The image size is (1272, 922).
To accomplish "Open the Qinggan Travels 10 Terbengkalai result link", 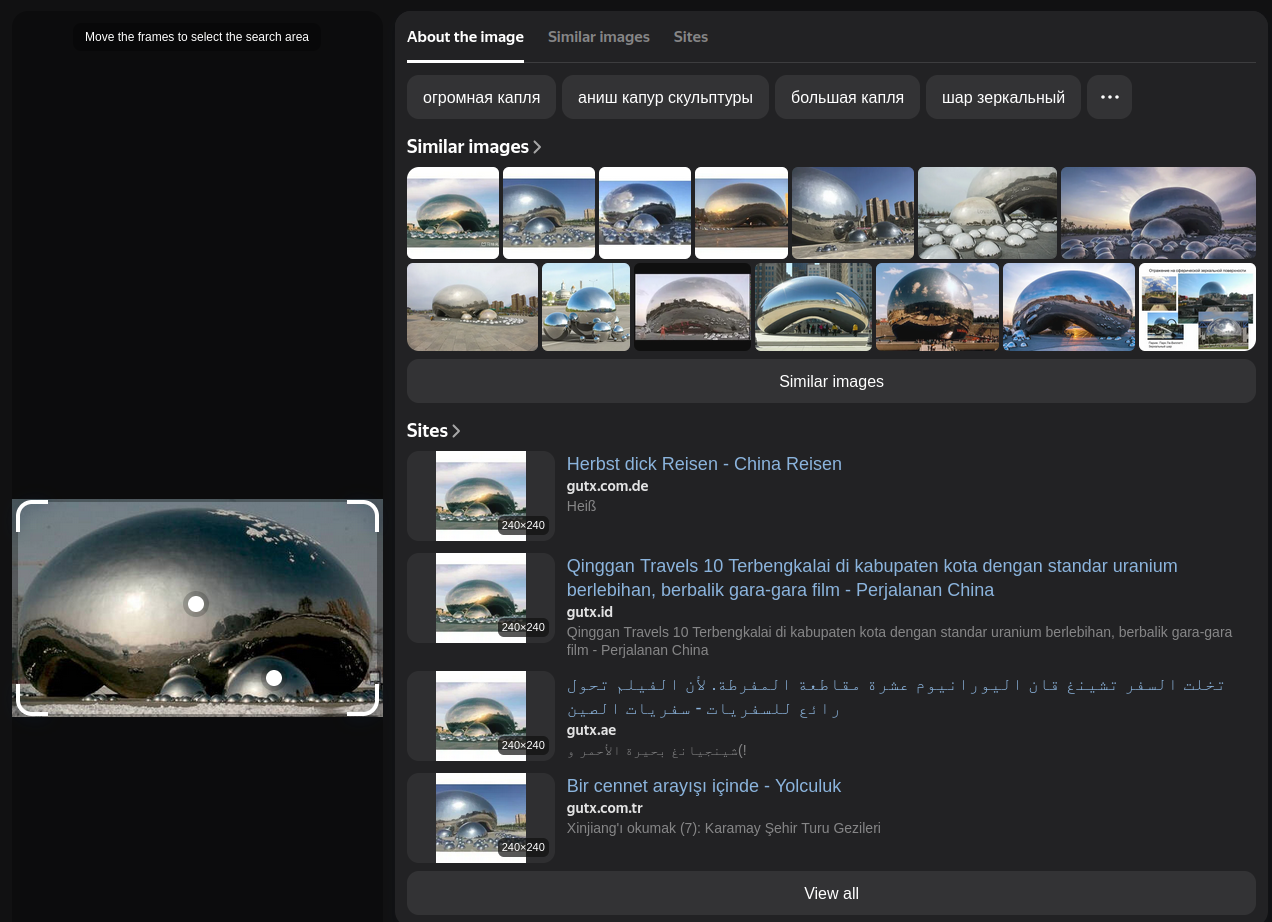I will coord(872,578).
